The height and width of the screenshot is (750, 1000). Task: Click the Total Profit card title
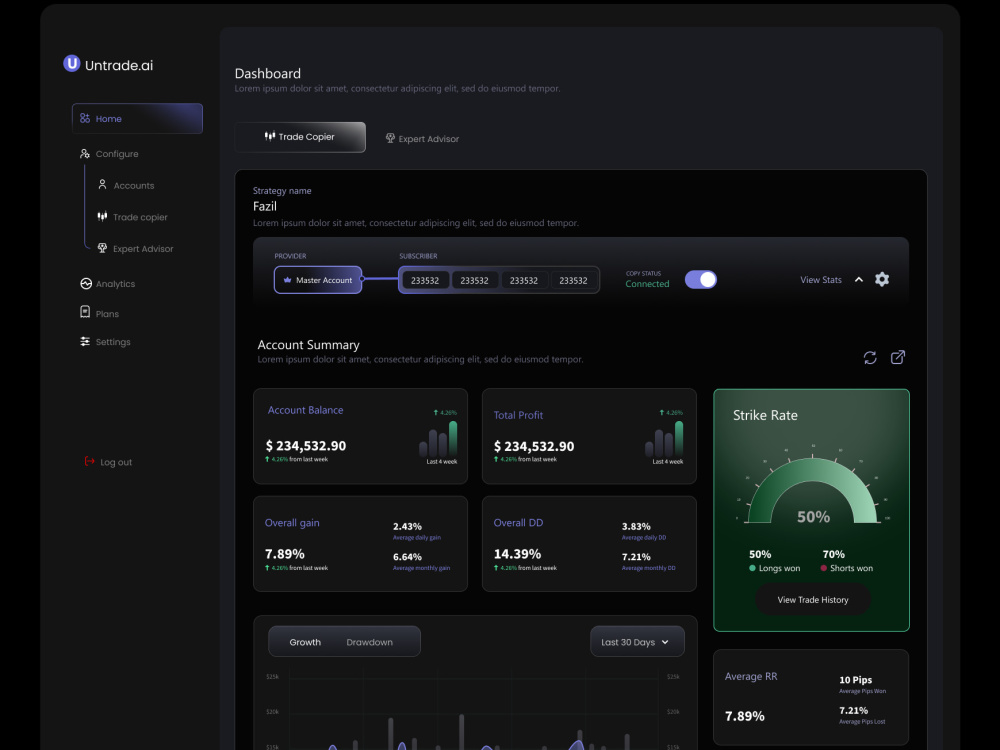(x=518, y=415)
